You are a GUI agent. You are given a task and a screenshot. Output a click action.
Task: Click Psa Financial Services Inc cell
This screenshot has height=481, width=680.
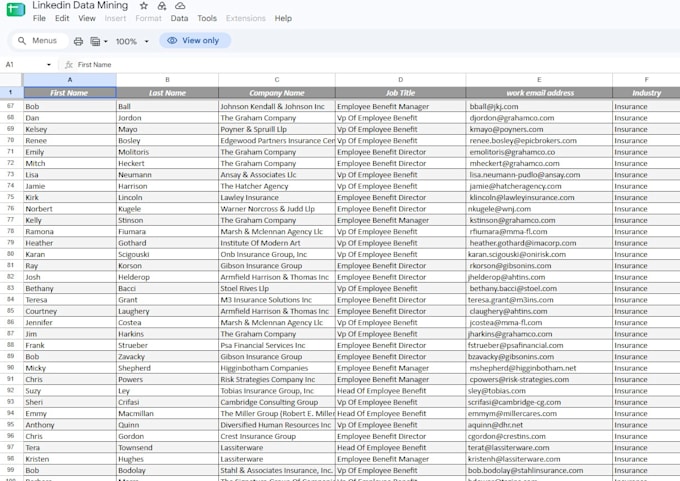point(277,345)
